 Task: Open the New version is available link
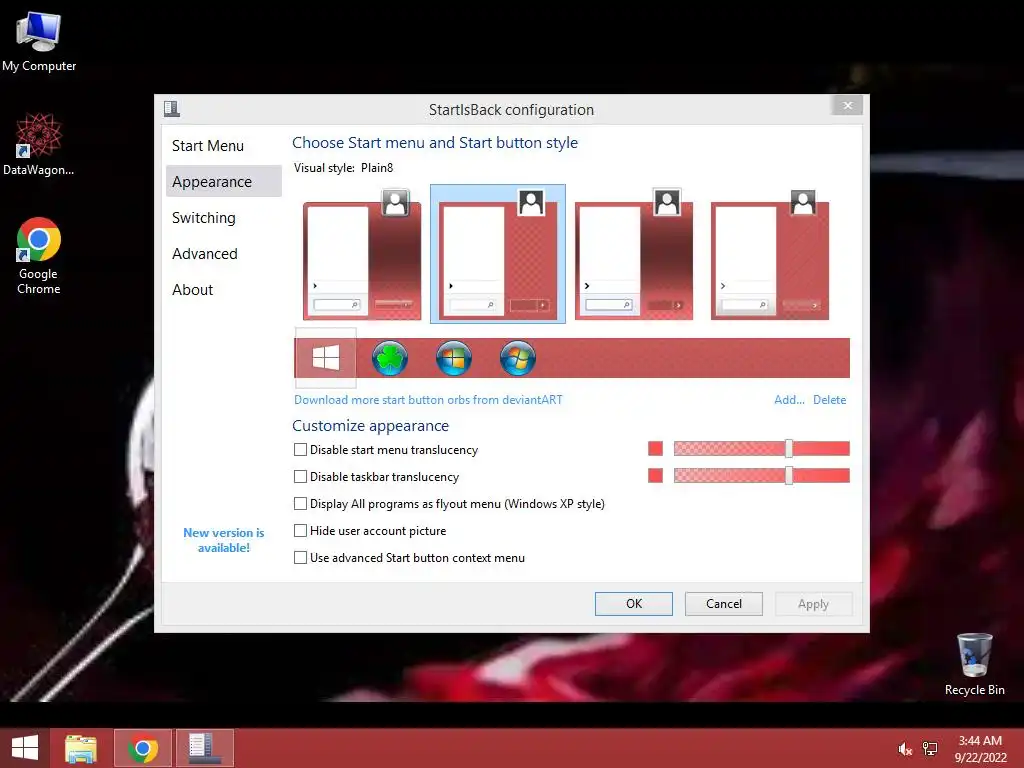223,540
